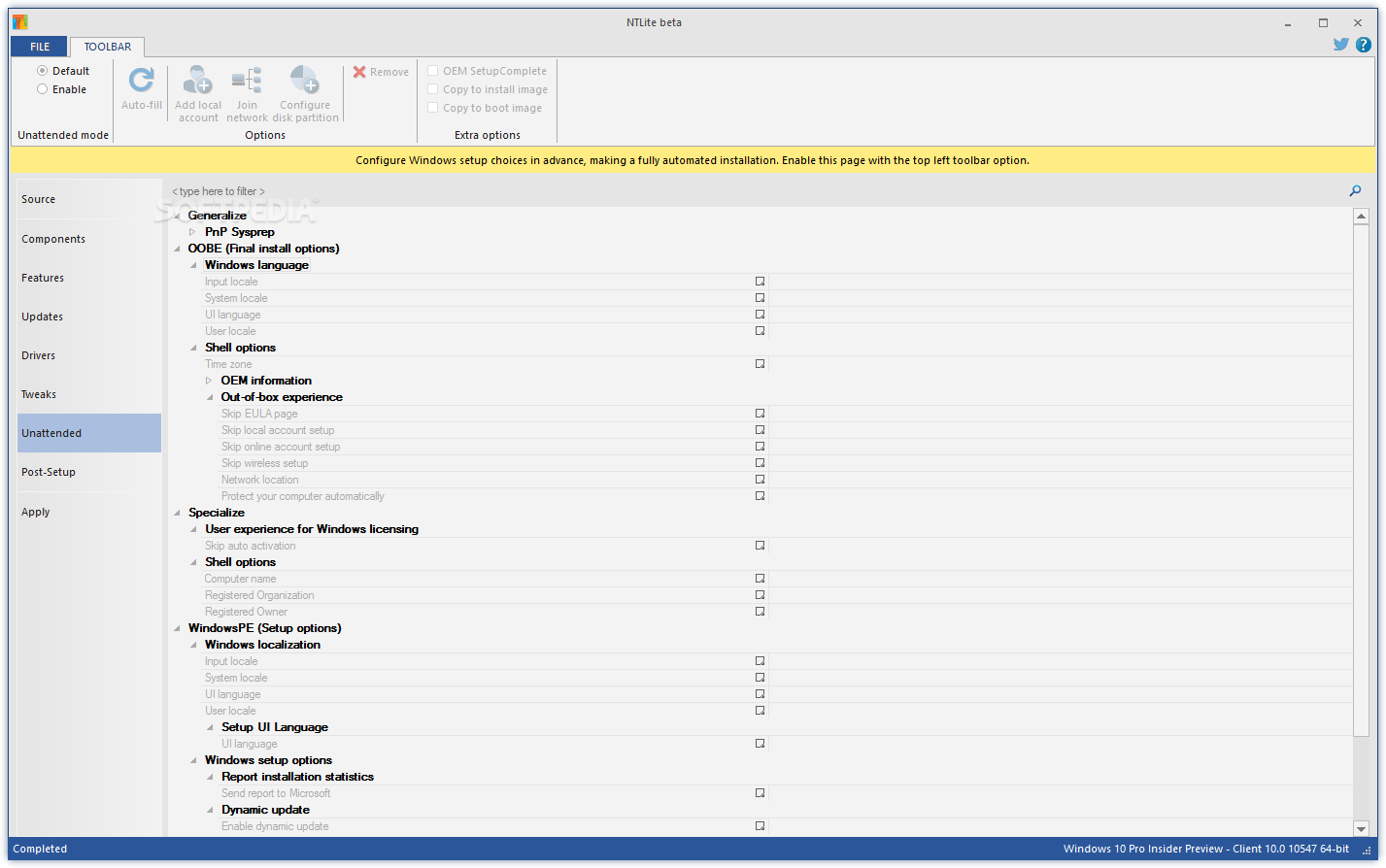Image resolution: width=1386 pixels, height=868 pixels.
Task: Check the Copy to boot image option
Action: (x=433, y=108)
